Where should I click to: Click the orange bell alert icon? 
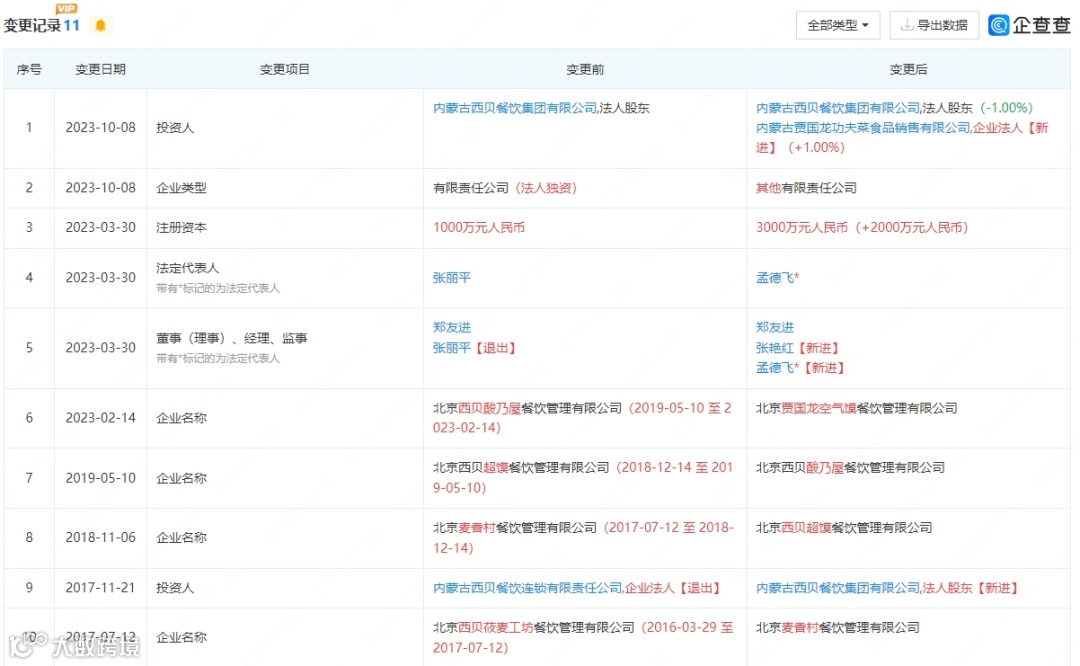[101, 25]
